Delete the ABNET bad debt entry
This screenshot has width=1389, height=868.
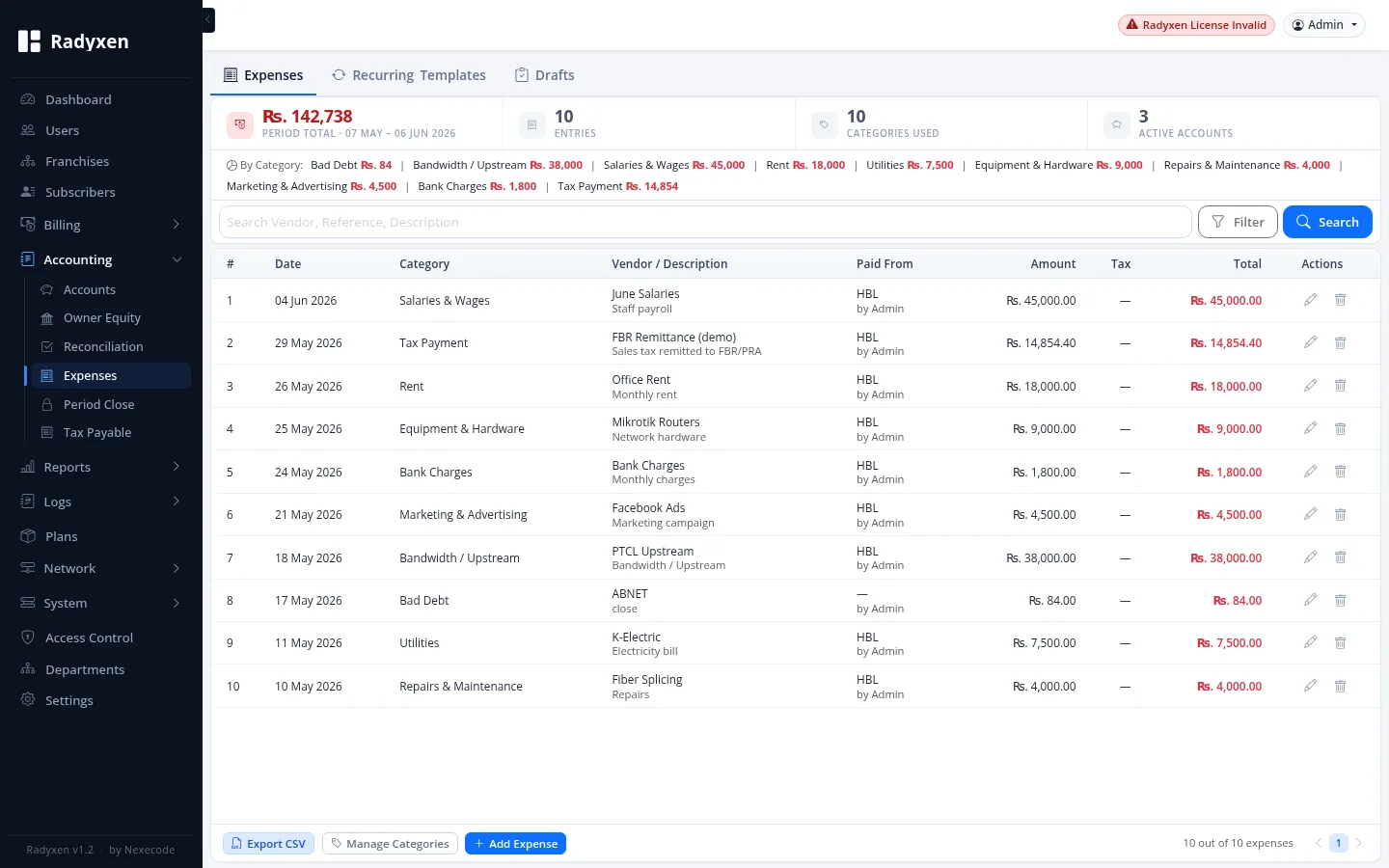(1340, 600)
